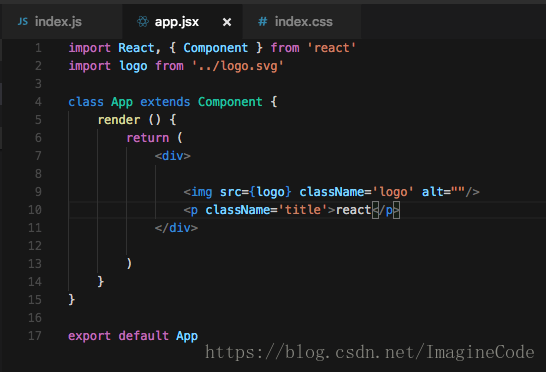Image resolution: width=546 pixels, height=372 pixels.
Task: Click 'export default App' statement's App
Action: (187, 336)
